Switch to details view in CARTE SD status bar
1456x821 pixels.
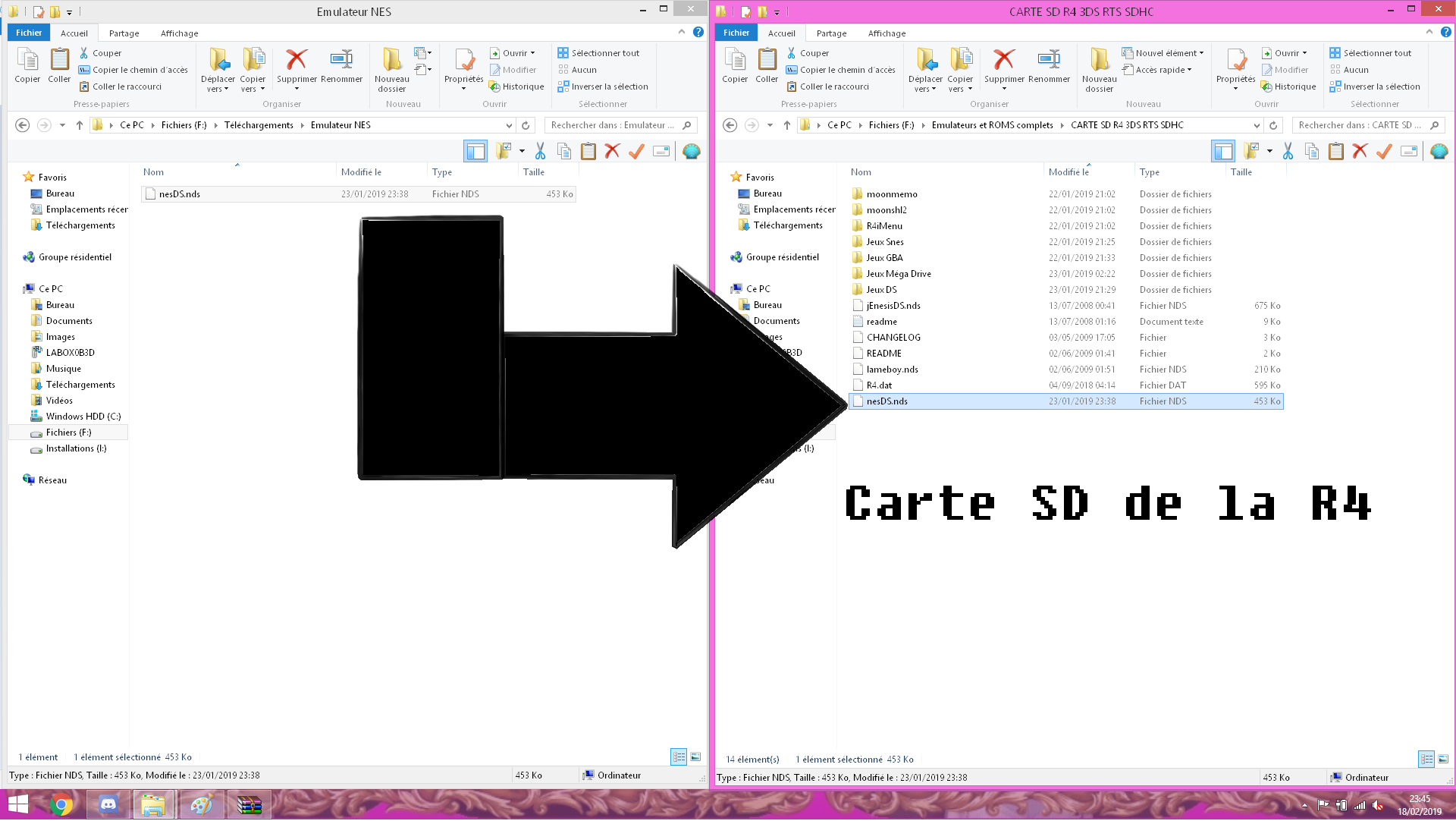[1426, 760]
